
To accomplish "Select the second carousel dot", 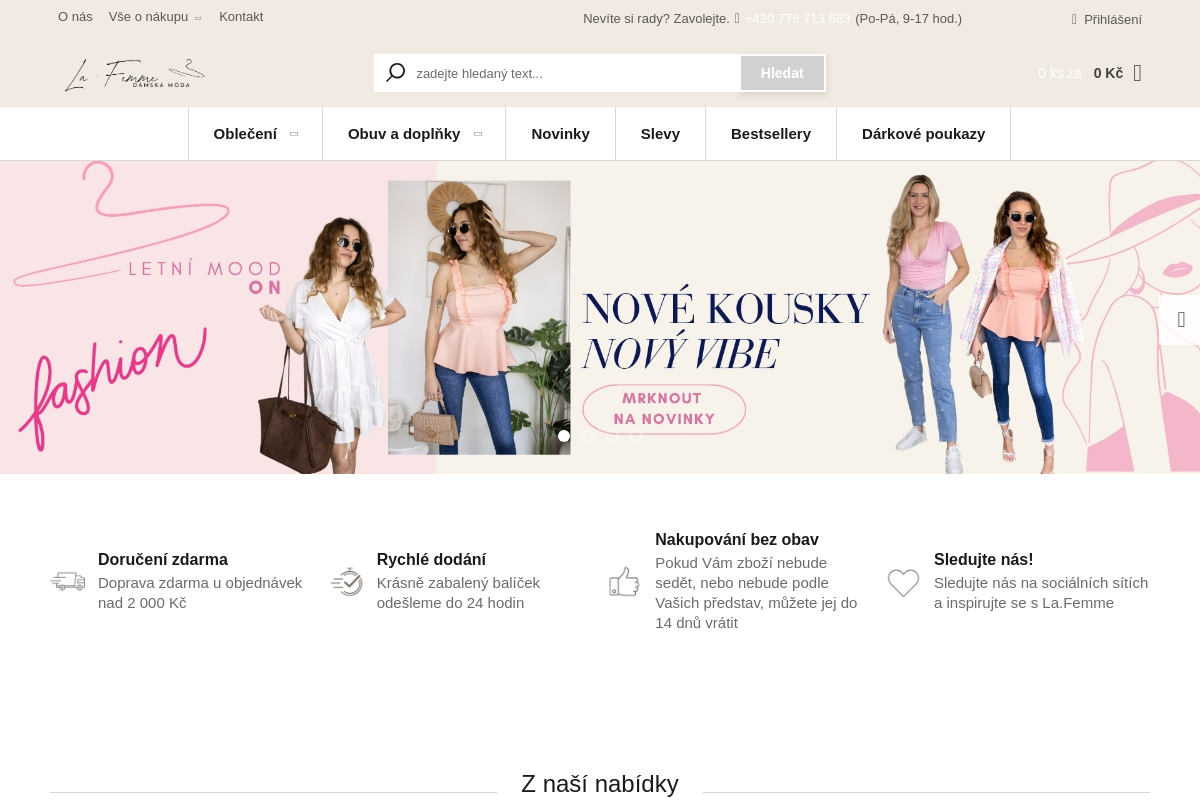I will point(588,436).
